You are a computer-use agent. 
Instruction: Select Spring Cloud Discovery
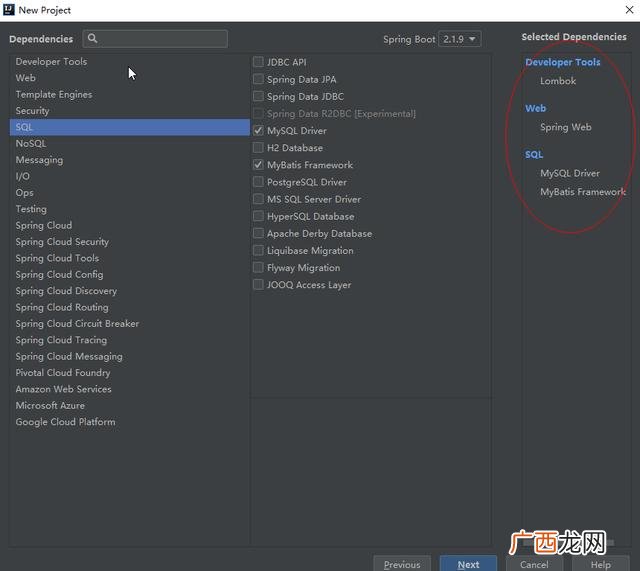129,291
